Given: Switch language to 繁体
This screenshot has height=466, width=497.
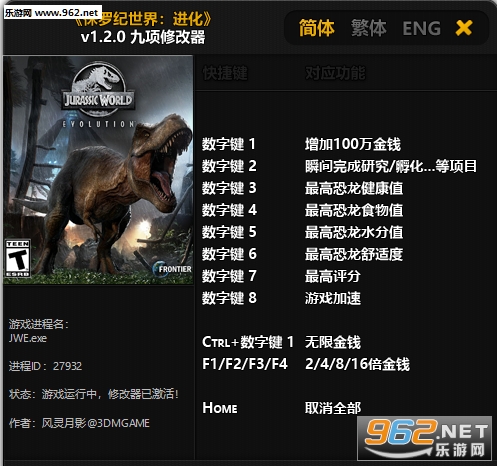Looking at the screenshot, I should click(x=369, y=28).
